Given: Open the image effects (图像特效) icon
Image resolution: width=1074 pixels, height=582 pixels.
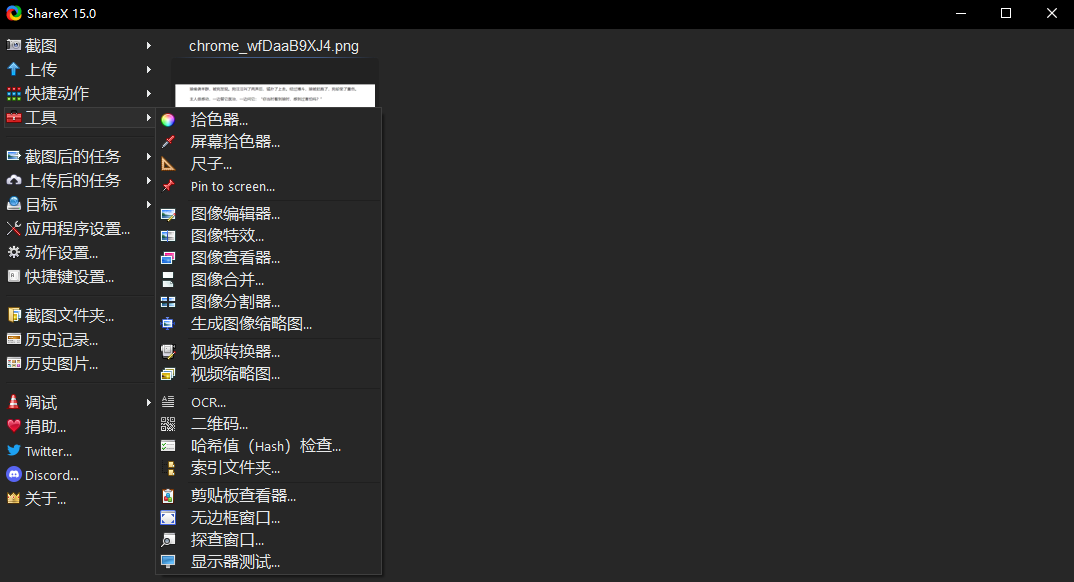Looking at the screenshot, I should click(168, 236).
